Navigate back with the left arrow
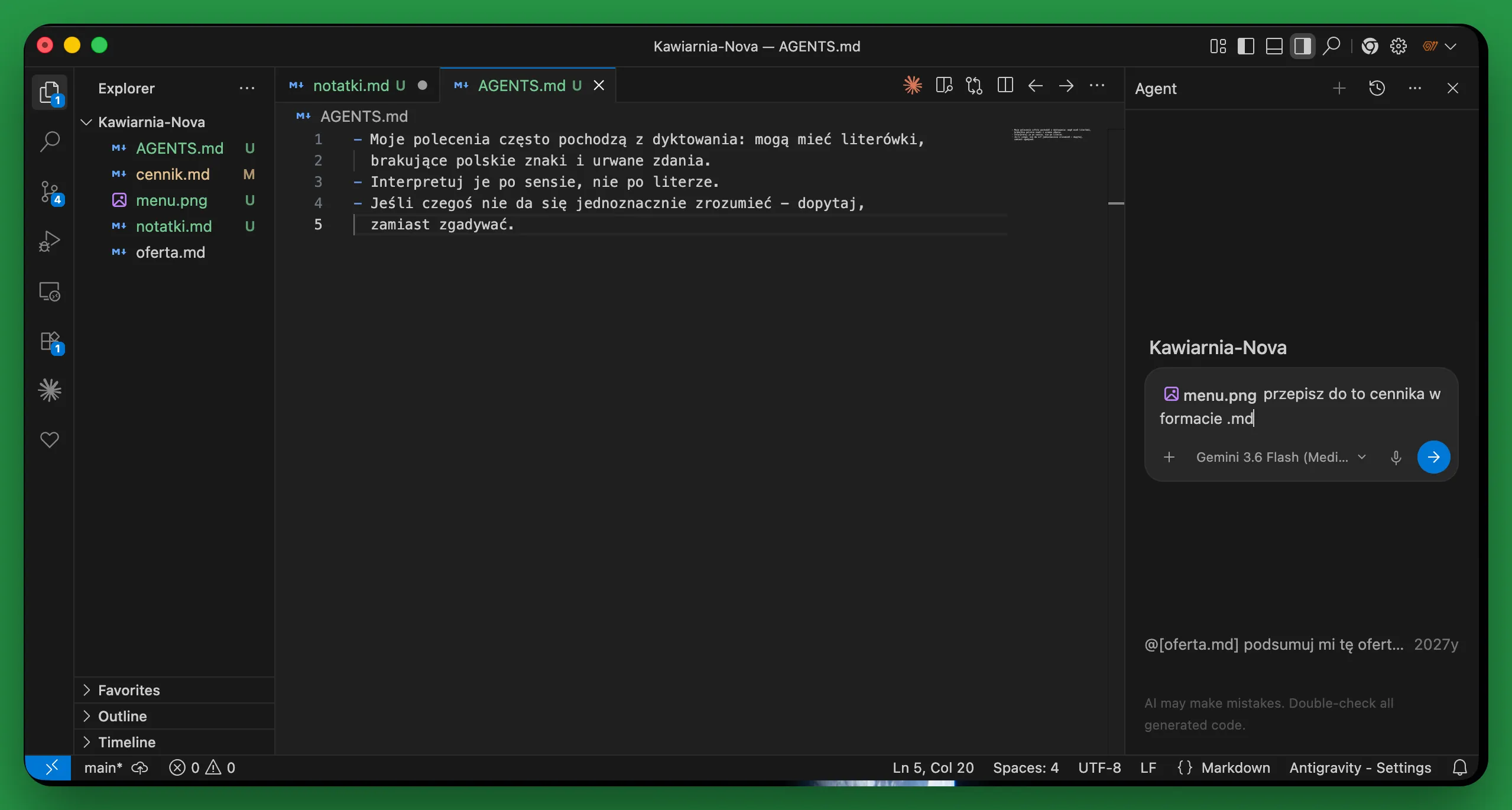Viewport: 1512px width, 810px height. 1036,86
